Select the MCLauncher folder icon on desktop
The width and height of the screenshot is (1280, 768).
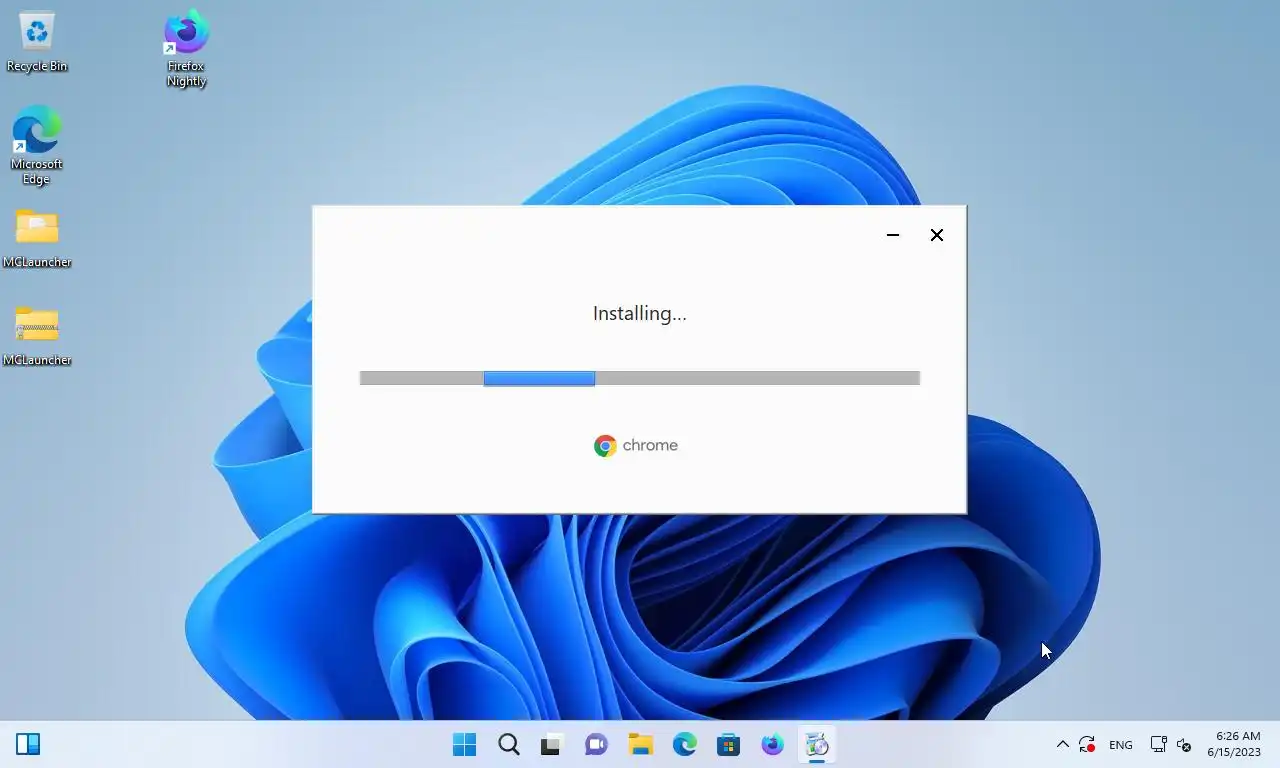(x=37, y=238)
